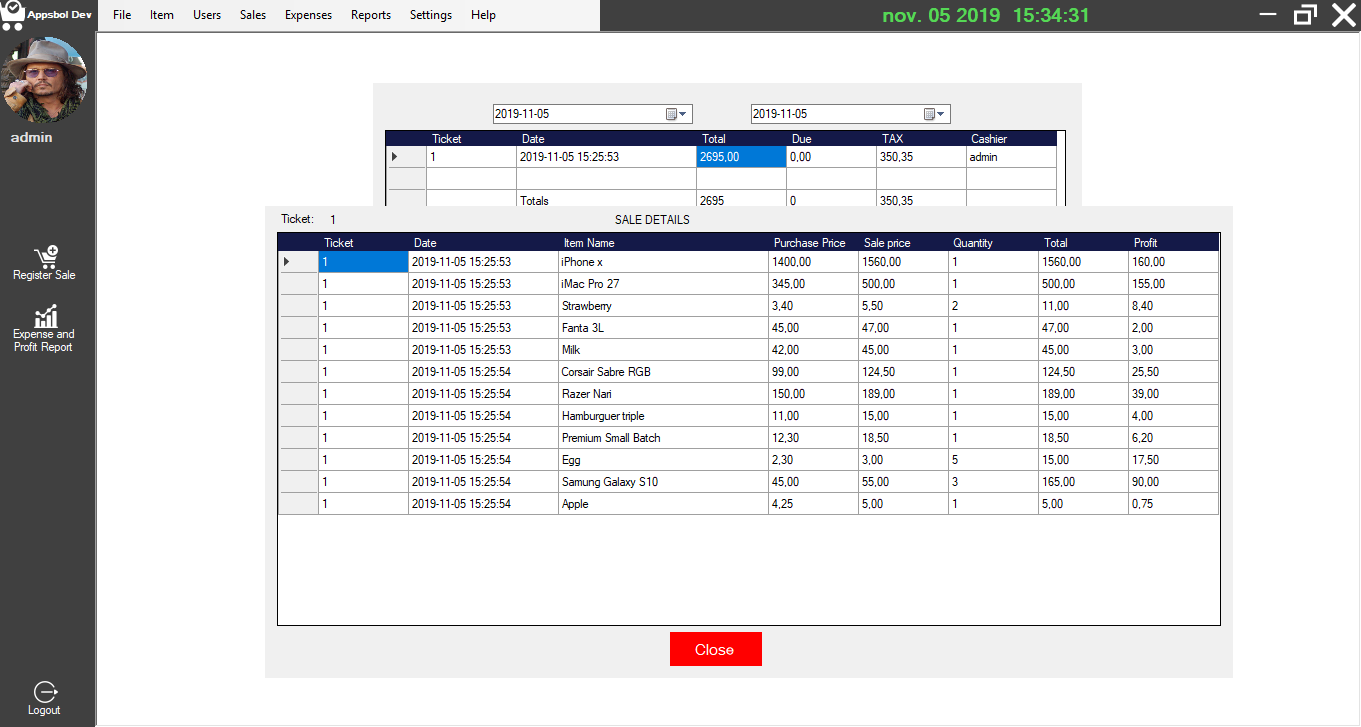Open the Expense and Profit Report
The image size is (1361, 727).
(x=44, y=328)
